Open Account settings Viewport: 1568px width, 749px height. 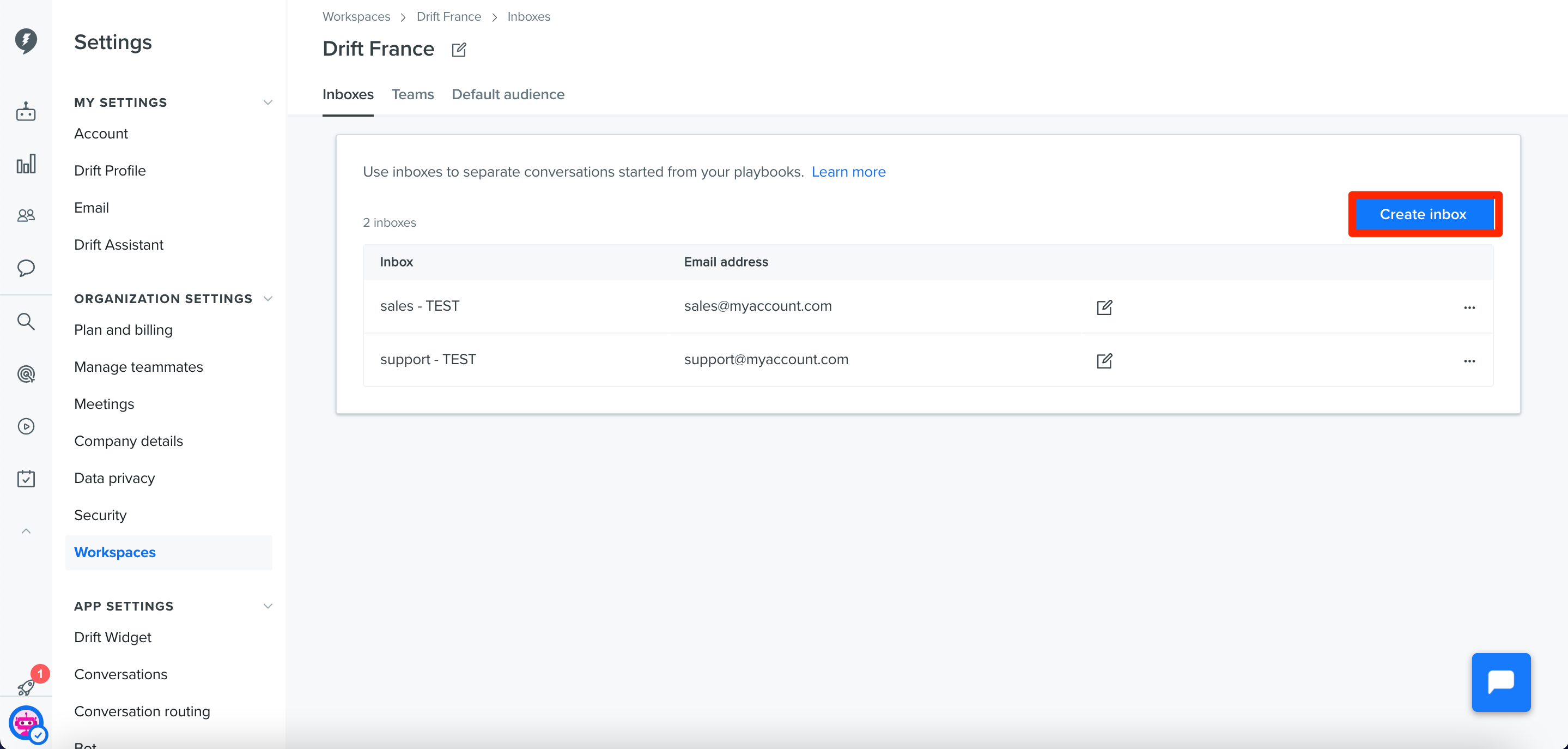coord(101,134)
